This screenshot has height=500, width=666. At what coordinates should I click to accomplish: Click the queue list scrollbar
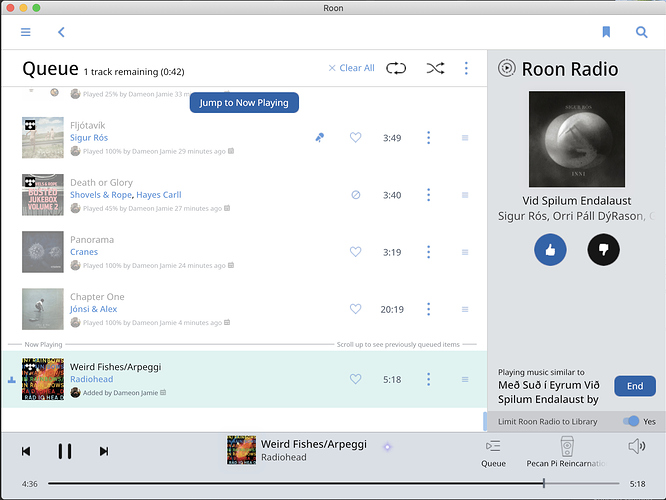pyautogui.click(x=485, y=421)
